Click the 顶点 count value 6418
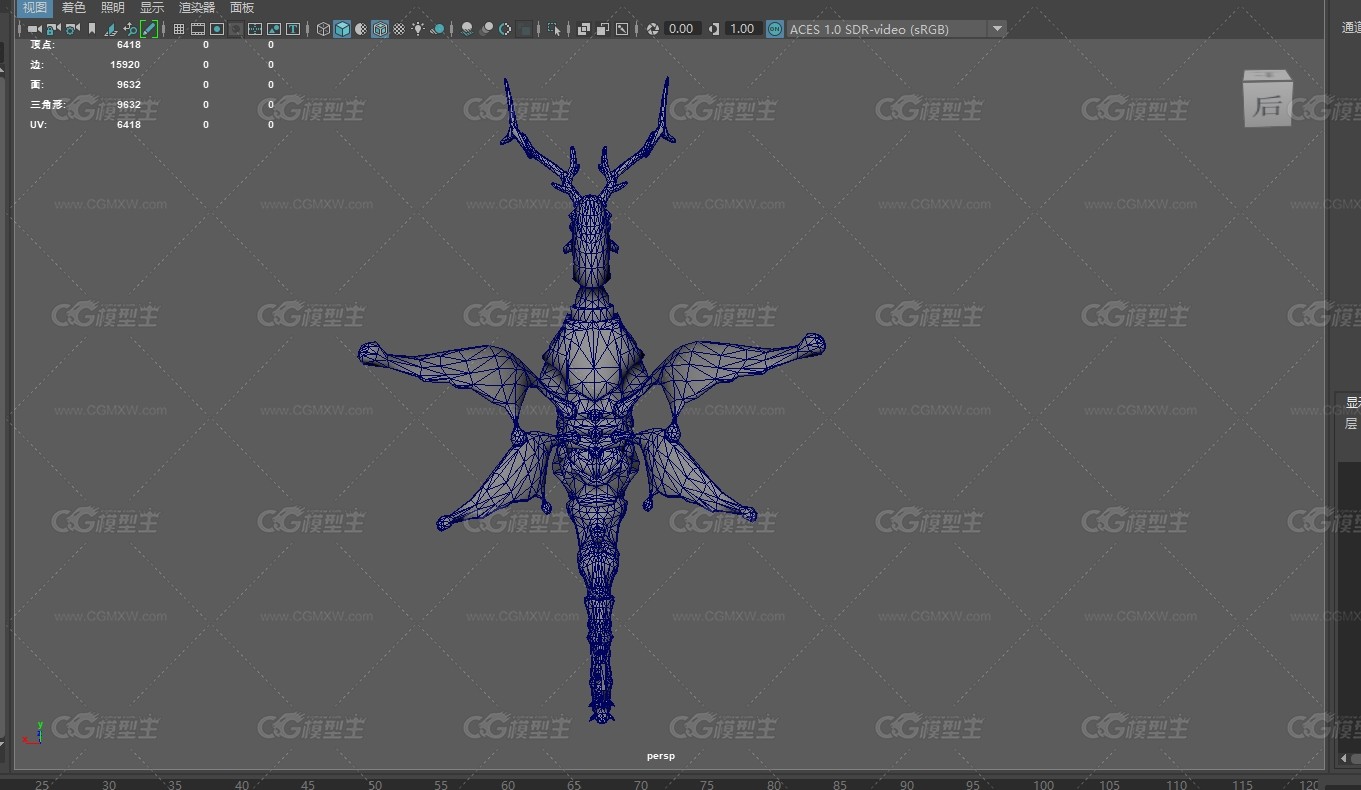The width and height of the screenshot is (1361, 790). pos(128,45)
